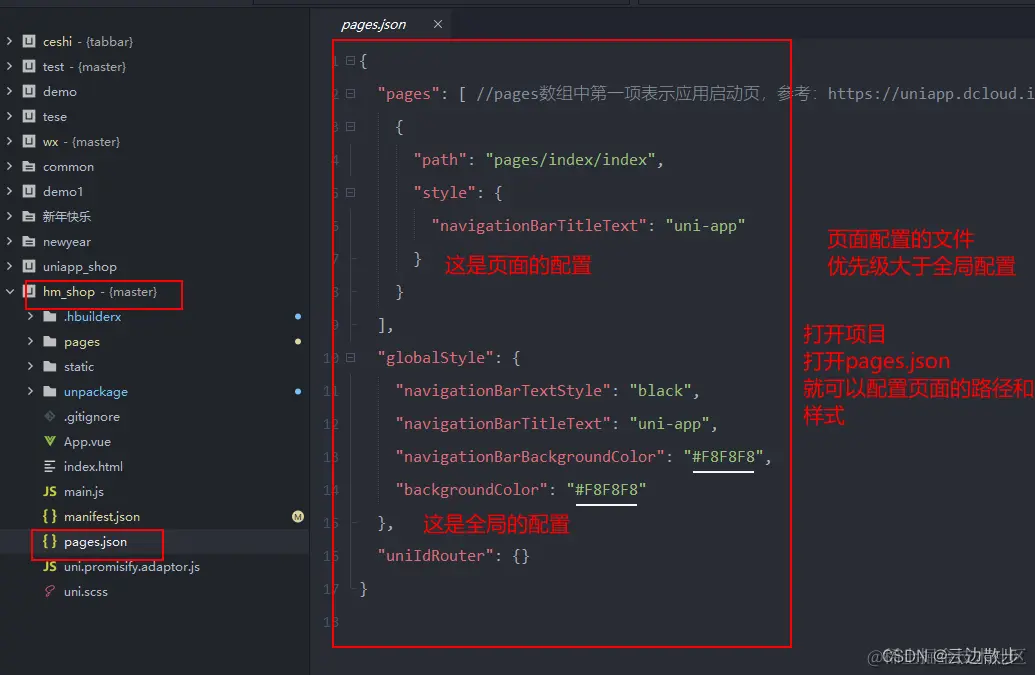Click the navigationBarBackgroundColor #F8F8F8 value

tap(723, 457)
